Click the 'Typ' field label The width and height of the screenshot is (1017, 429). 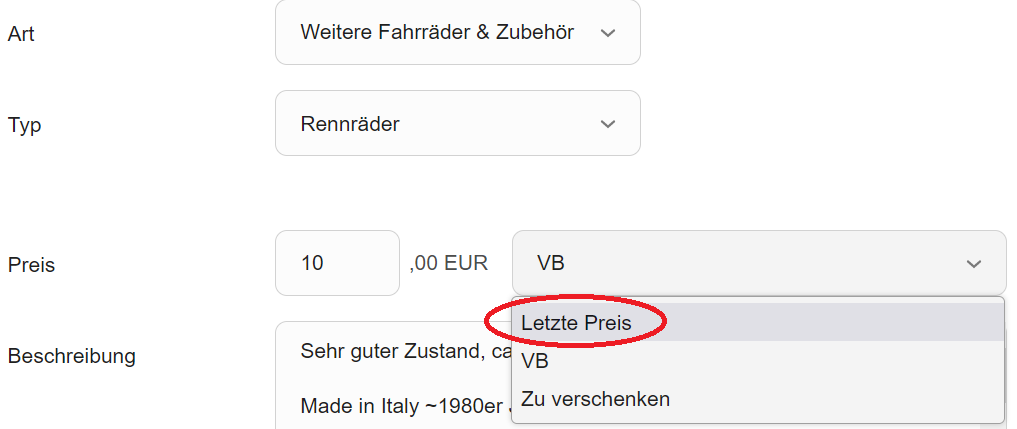(x=24, y=125)
